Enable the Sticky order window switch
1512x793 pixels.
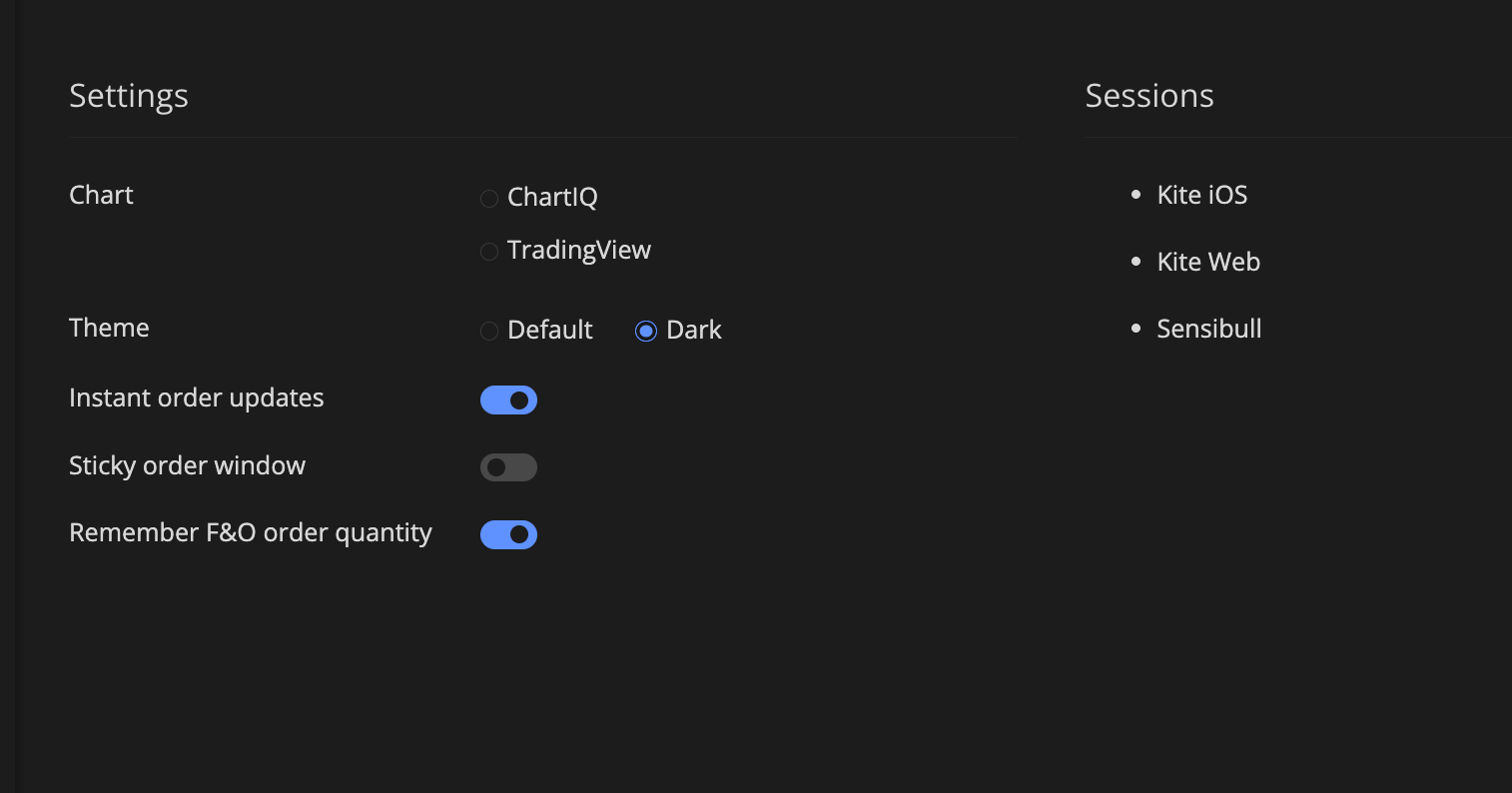pos(508,467)
